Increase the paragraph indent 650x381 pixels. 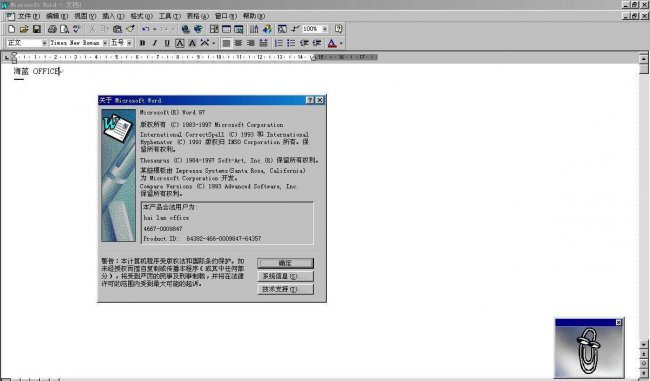click(x=317, y=43)
